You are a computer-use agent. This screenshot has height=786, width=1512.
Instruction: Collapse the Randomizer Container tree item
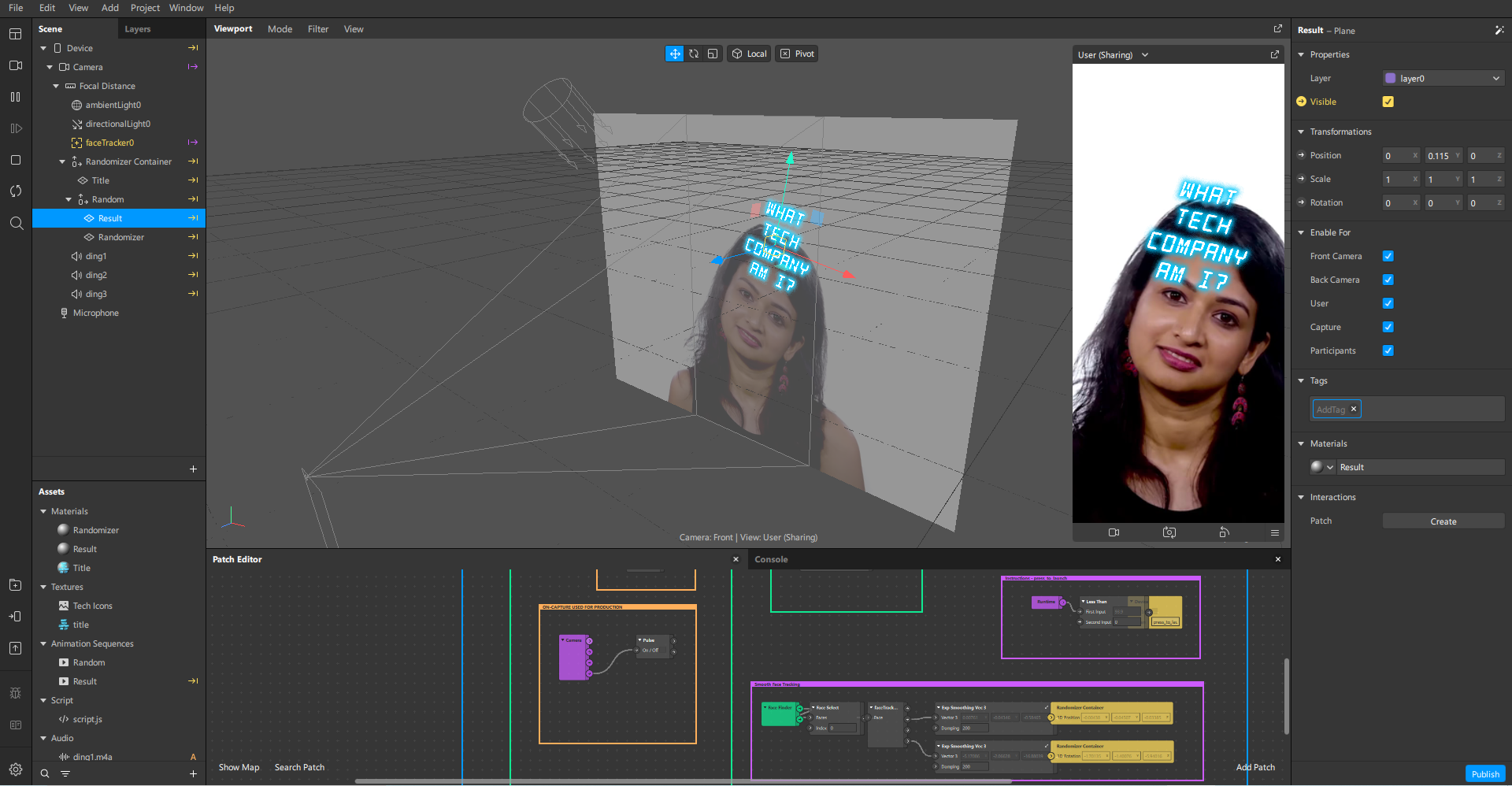[x=63, y=161]
